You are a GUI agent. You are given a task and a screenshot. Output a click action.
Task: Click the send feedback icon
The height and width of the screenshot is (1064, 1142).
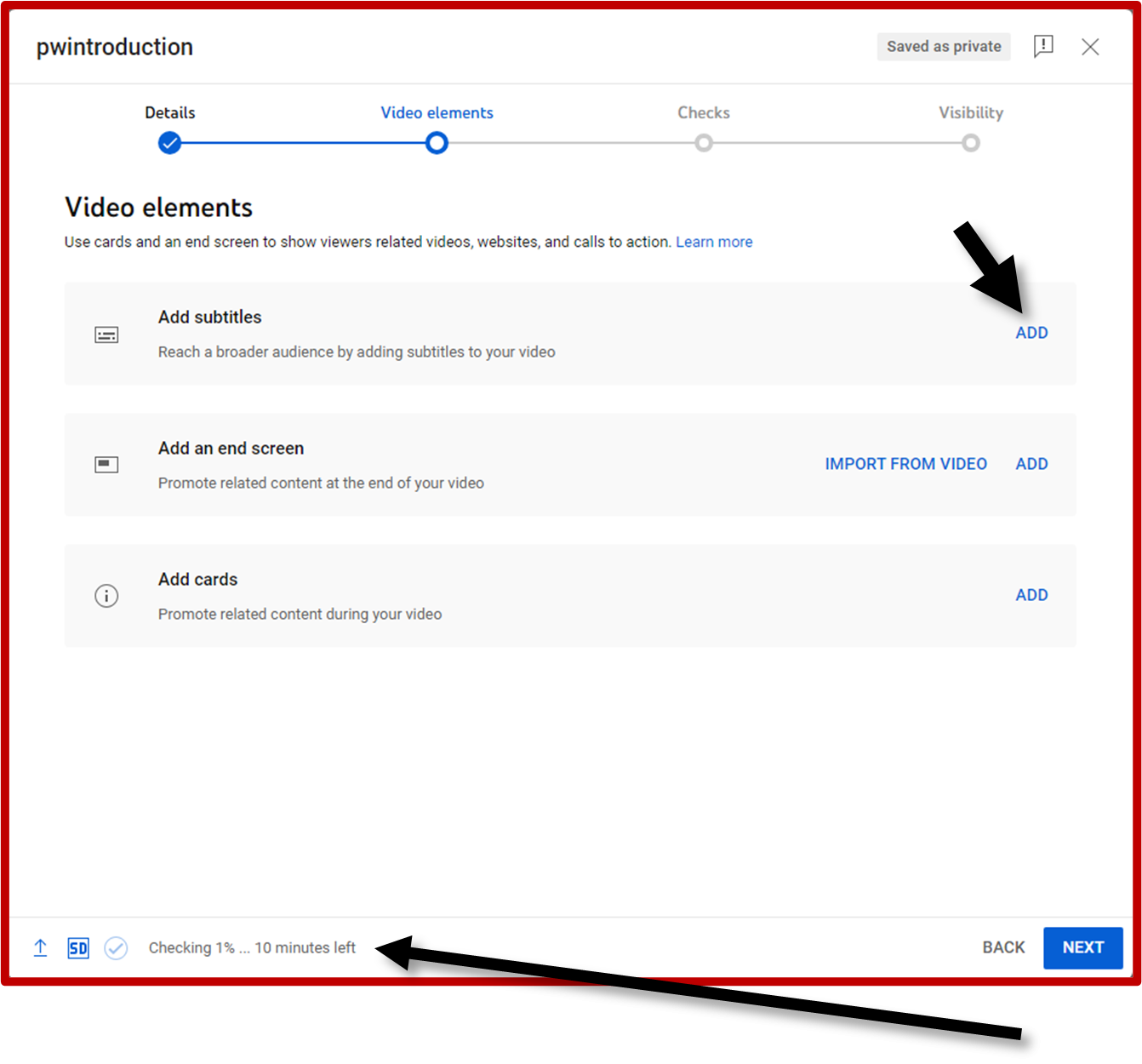coord(1043,46)
